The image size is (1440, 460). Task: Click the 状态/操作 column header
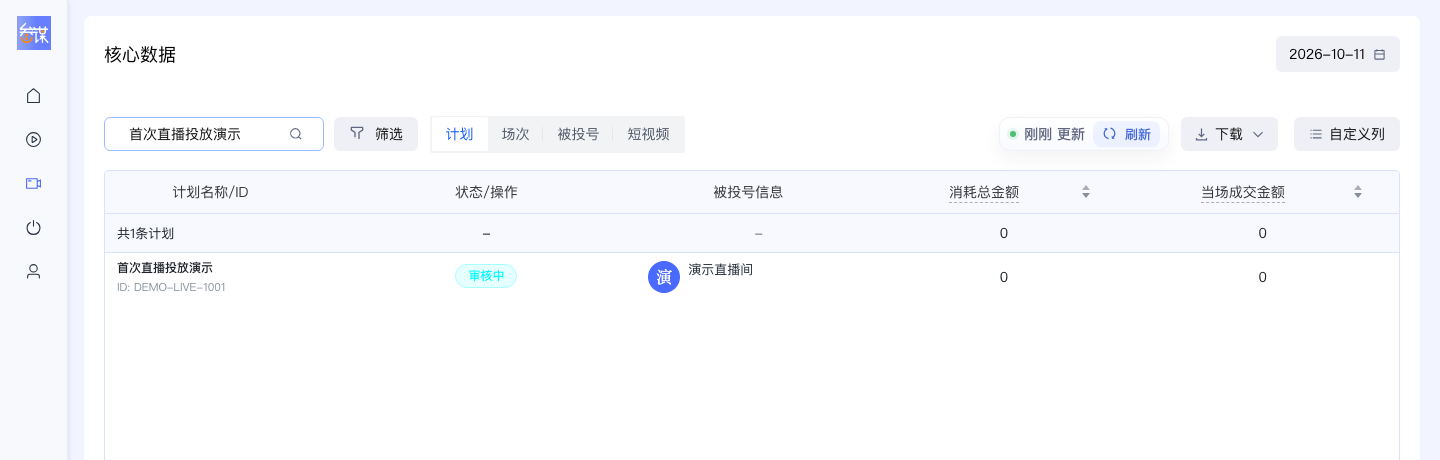[486, 192]
